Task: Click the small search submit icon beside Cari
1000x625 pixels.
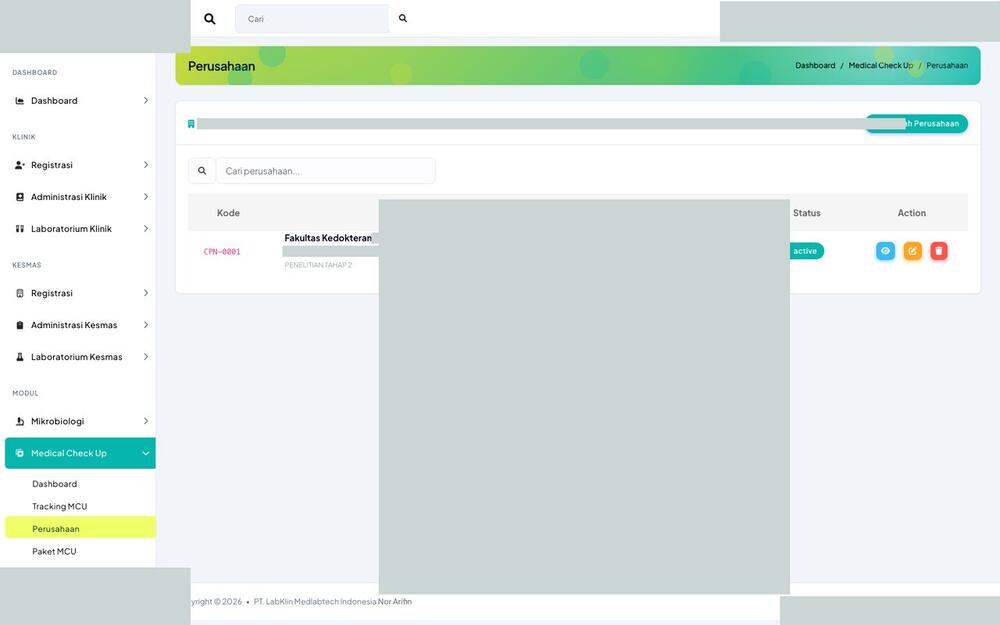Action: pos(403,18)
